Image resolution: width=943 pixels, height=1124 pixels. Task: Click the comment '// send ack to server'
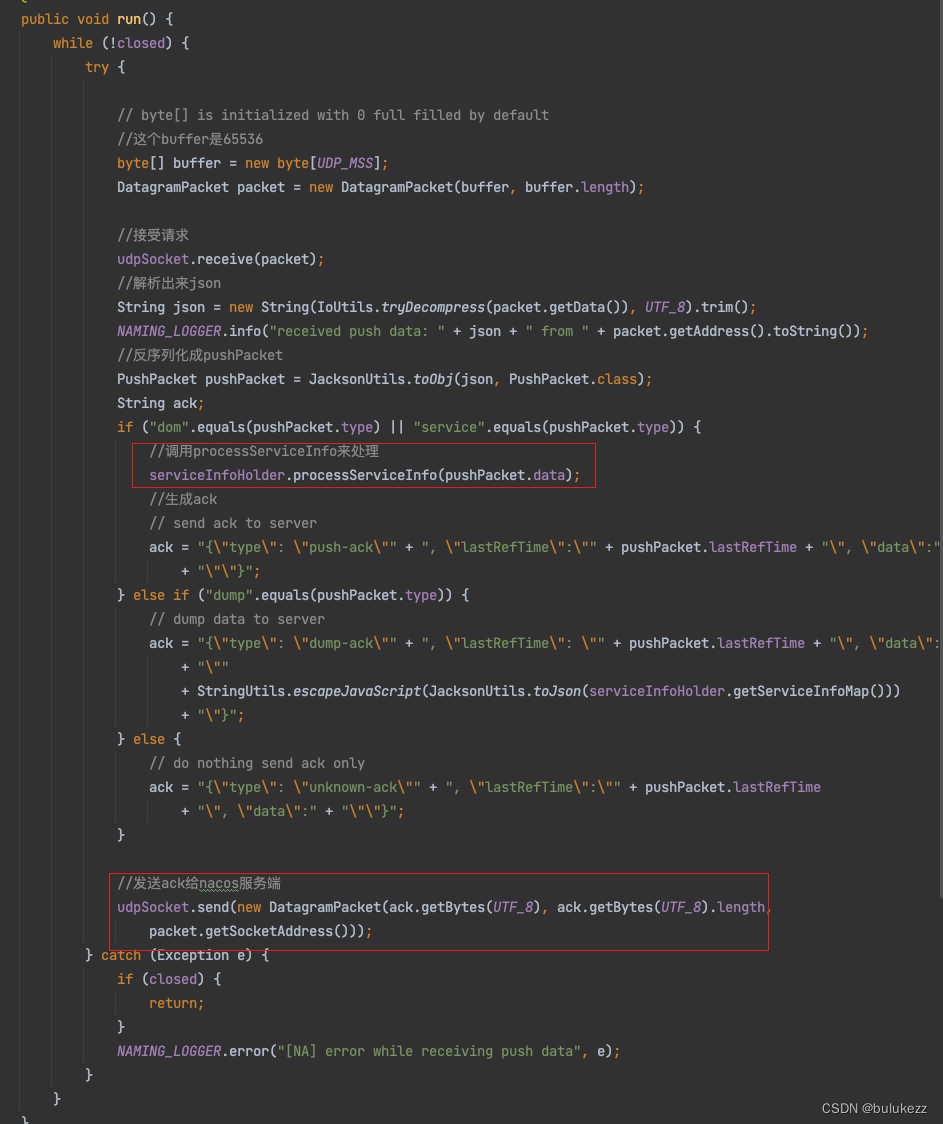point(233,523)
